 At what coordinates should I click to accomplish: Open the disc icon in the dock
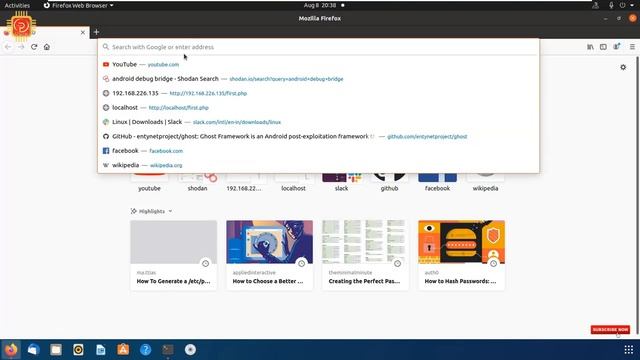[x=190, y=350]
